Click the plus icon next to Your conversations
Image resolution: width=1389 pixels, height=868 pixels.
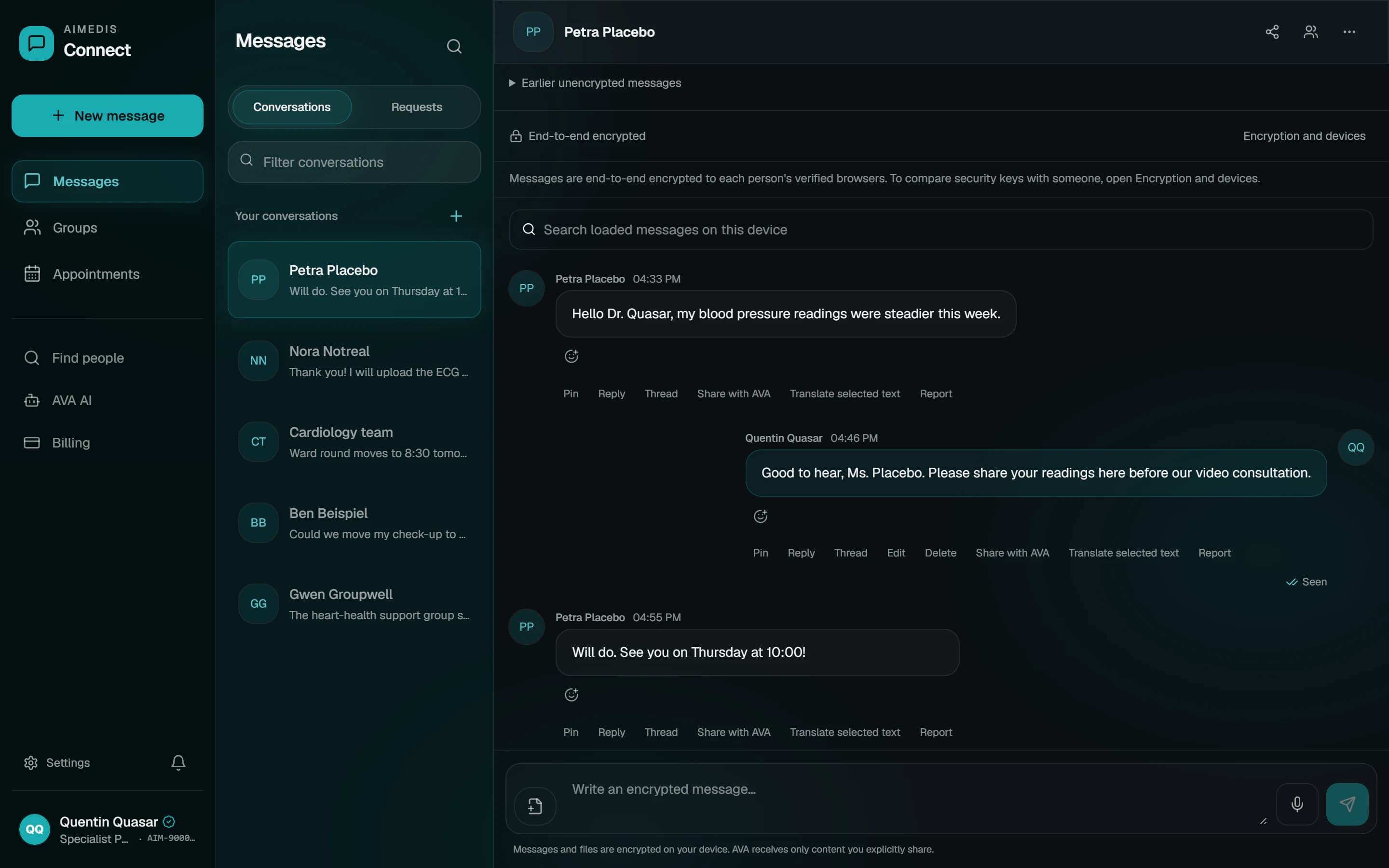pos(456,216)
